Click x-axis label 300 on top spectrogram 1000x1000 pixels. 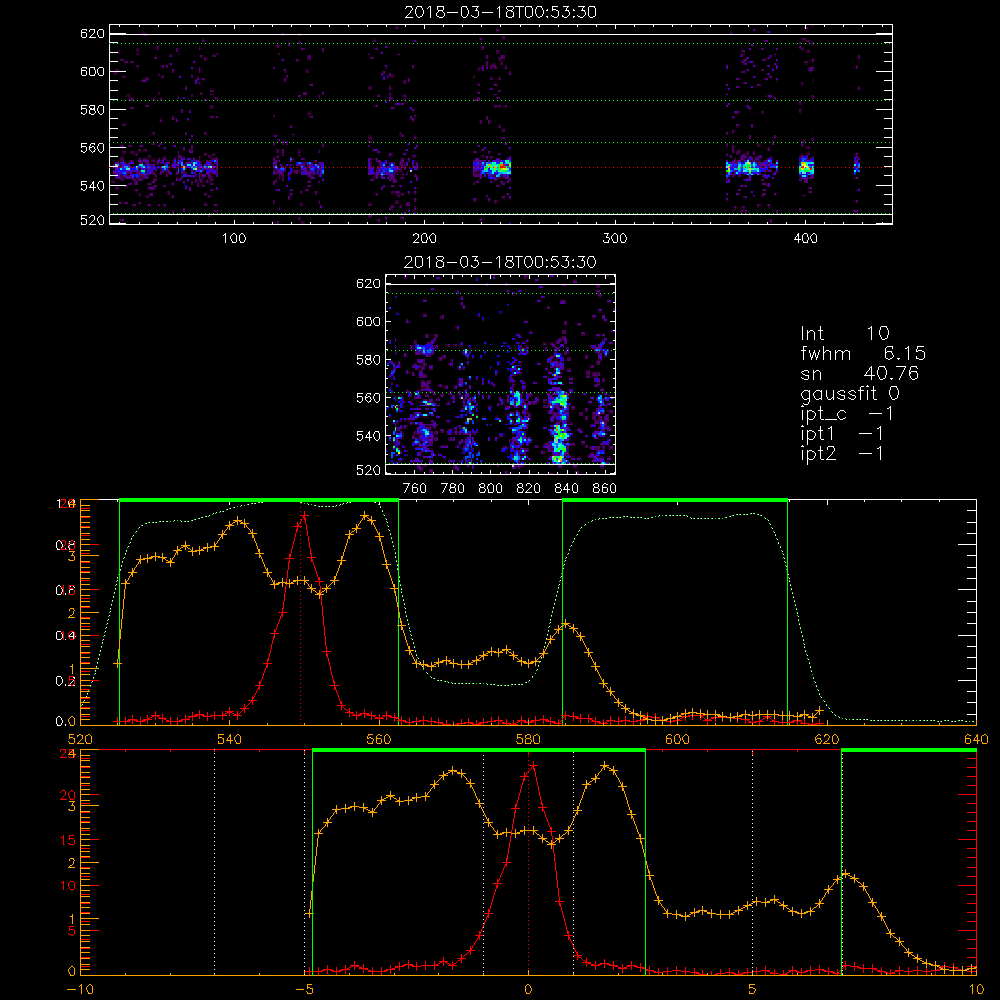[615, 239]
